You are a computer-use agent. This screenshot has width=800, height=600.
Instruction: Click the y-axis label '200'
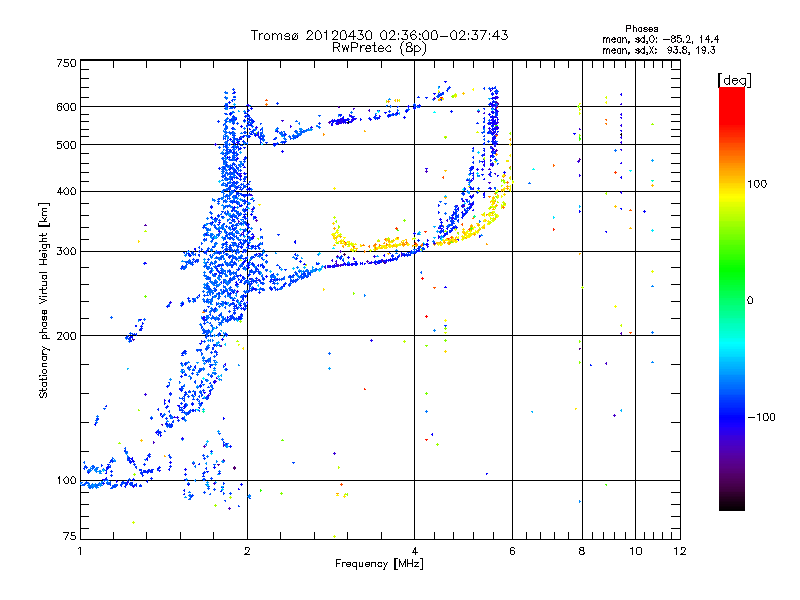(66, 336)
